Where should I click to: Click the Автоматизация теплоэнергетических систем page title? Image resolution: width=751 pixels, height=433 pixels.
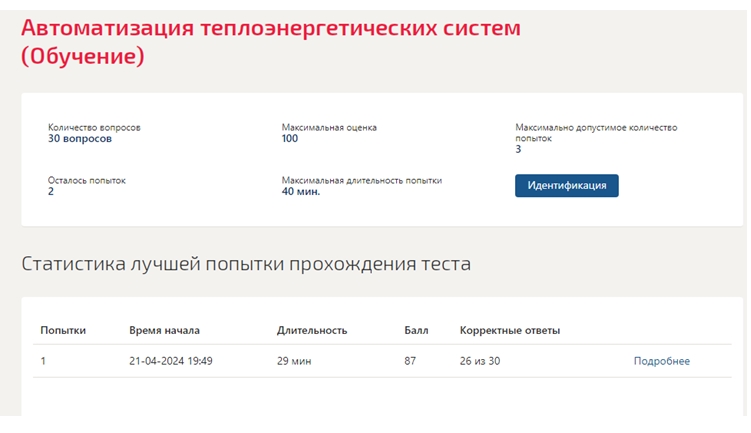[x=271, y=42]
